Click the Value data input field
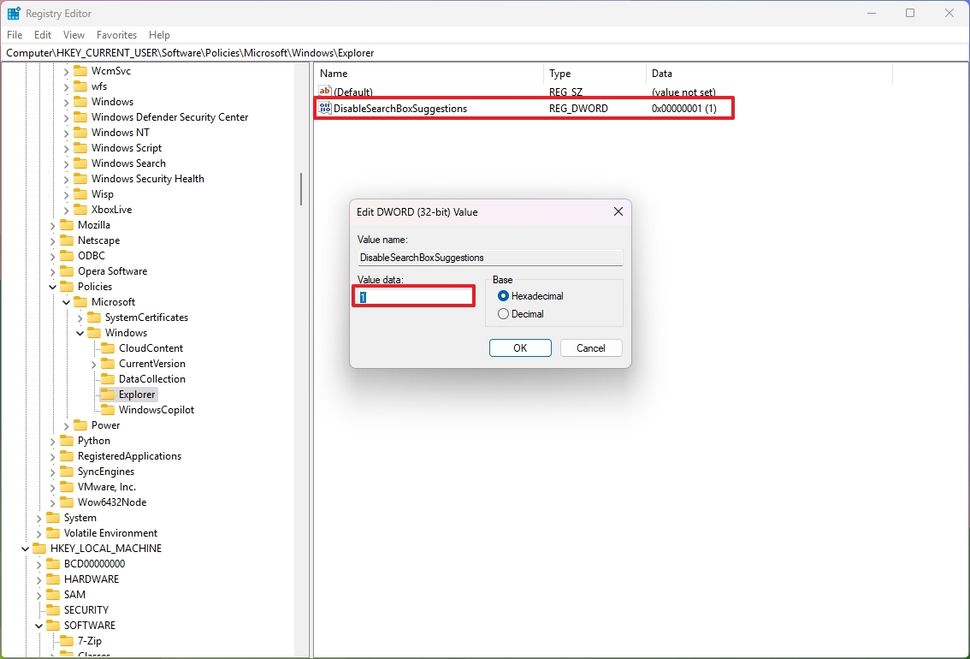Image resolution: width=970 pixels, height=659 pixels. (x=413, y=296)
